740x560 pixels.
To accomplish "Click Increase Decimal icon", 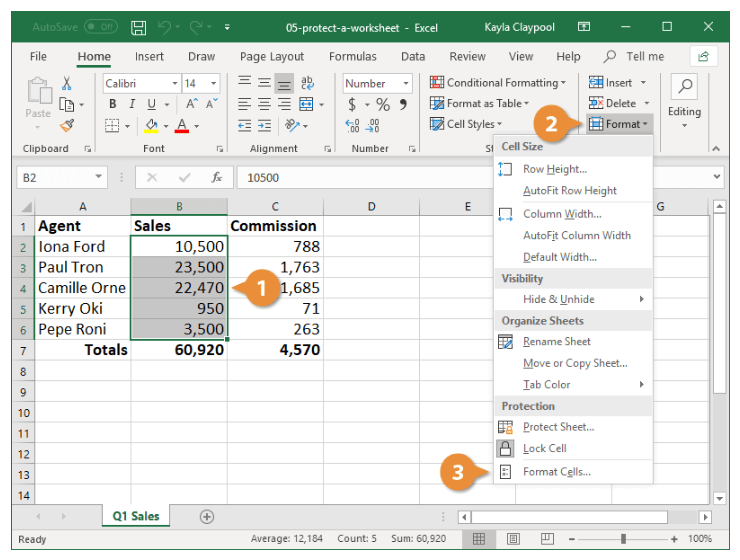I will point(353,125).
